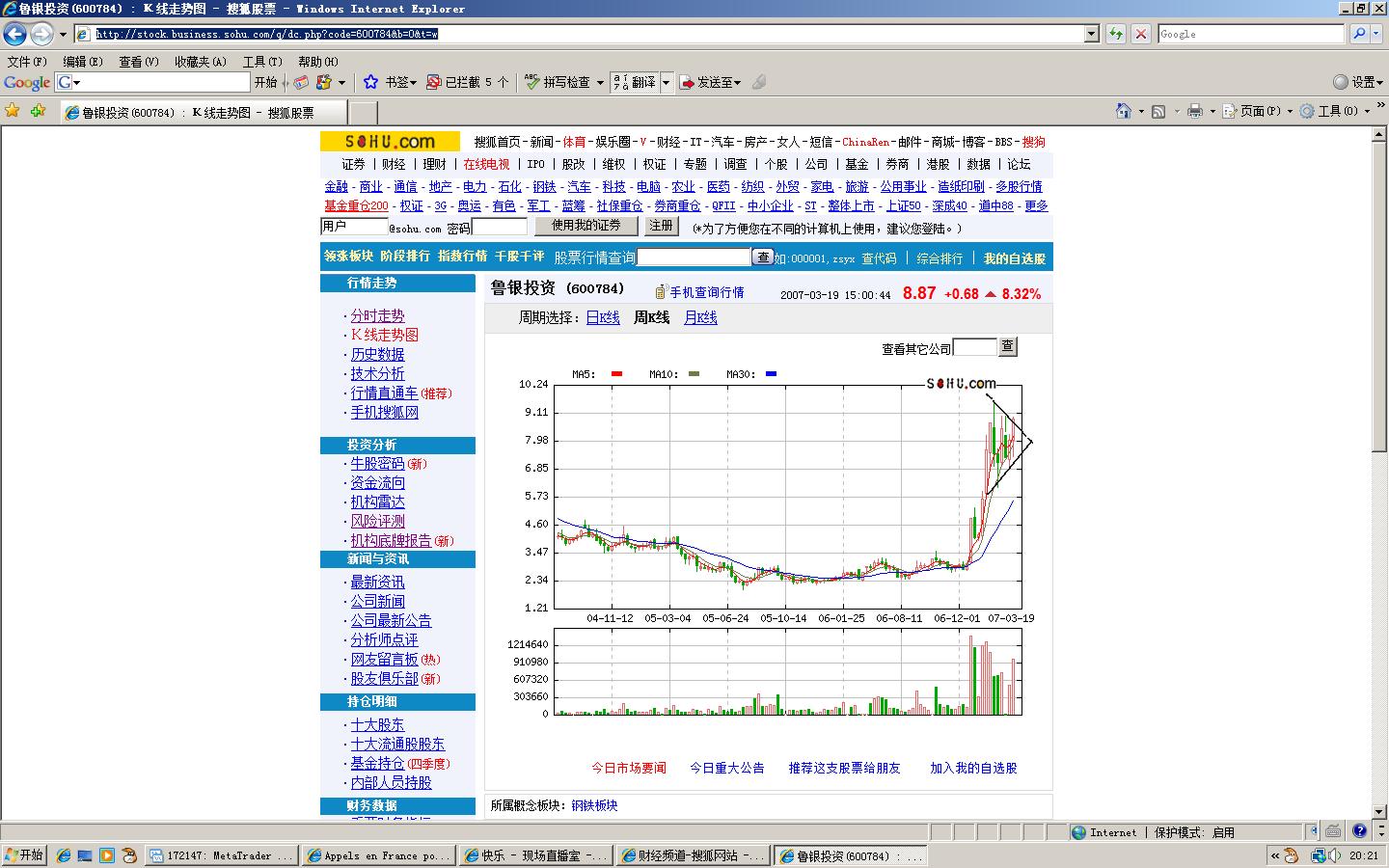Open the spell check dropdown arrow

tap(599, 82)
